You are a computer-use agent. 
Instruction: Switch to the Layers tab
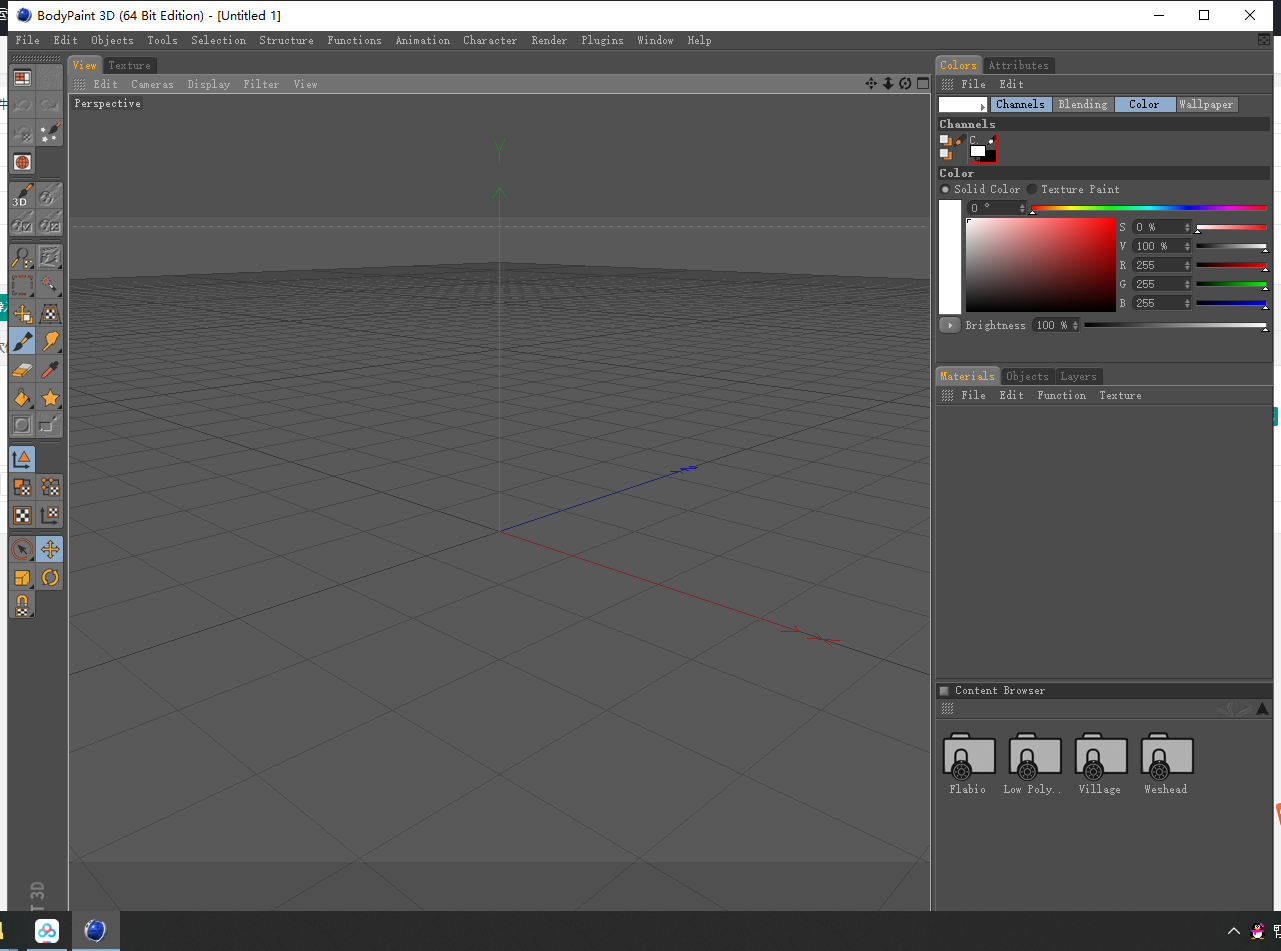tap(1078, 376)
